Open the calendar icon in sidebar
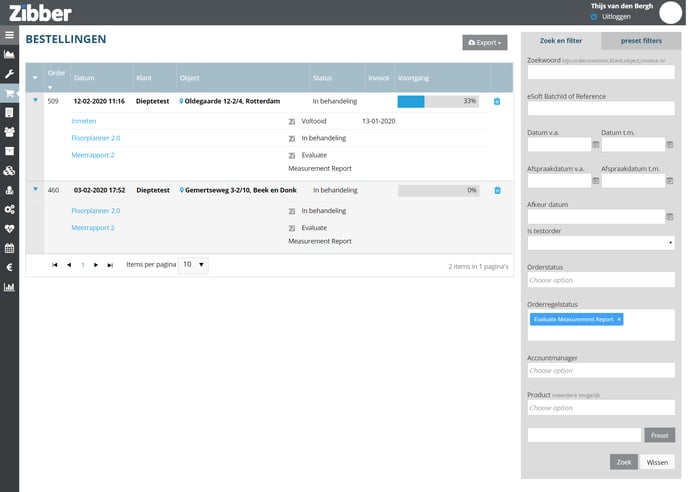 [x=9, y=248]
